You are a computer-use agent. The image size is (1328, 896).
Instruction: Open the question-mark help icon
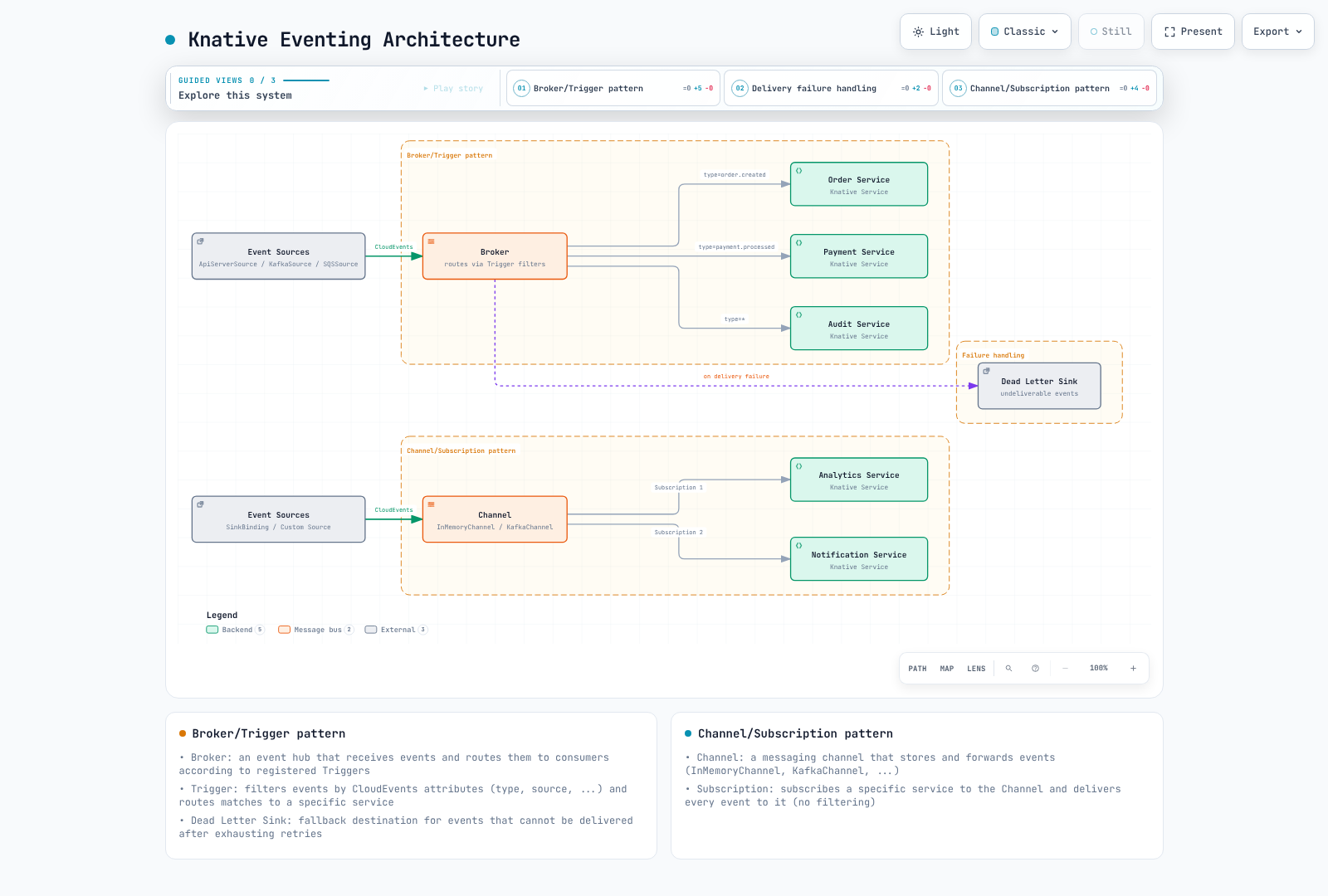pos(1035,669)
